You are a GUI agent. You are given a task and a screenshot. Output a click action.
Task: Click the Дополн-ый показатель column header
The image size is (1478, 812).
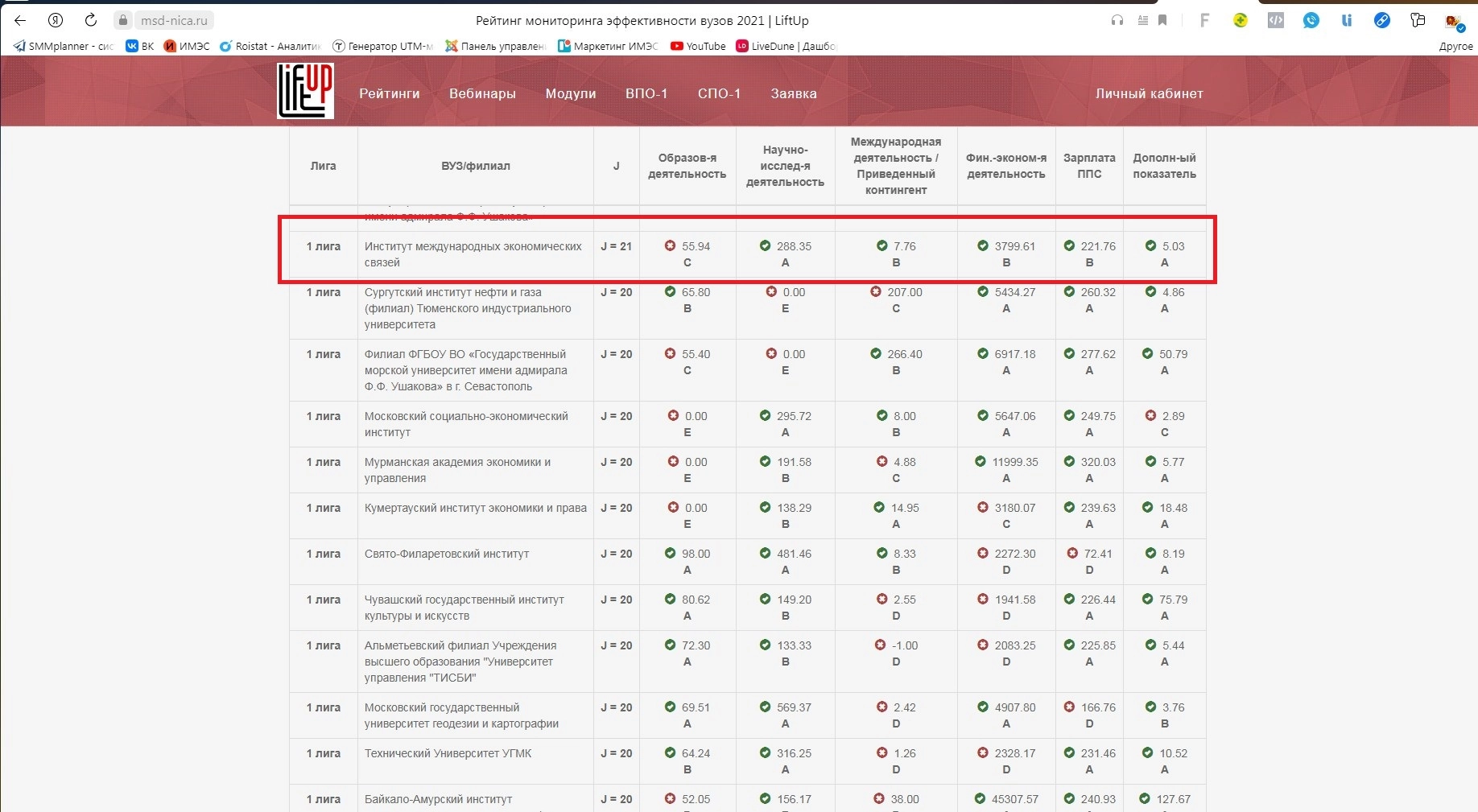point(1164,166)
